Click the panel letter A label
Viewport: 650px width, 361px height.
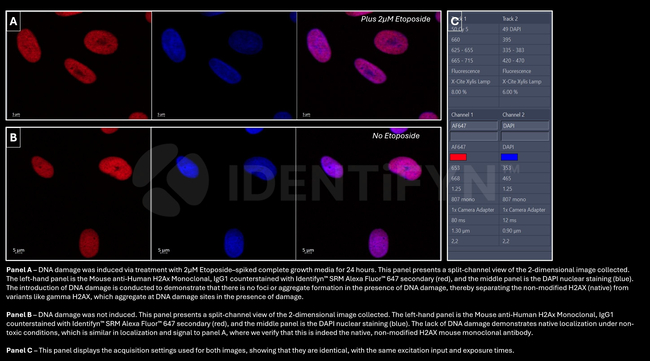pyautogui.click(x=13, y=21)
